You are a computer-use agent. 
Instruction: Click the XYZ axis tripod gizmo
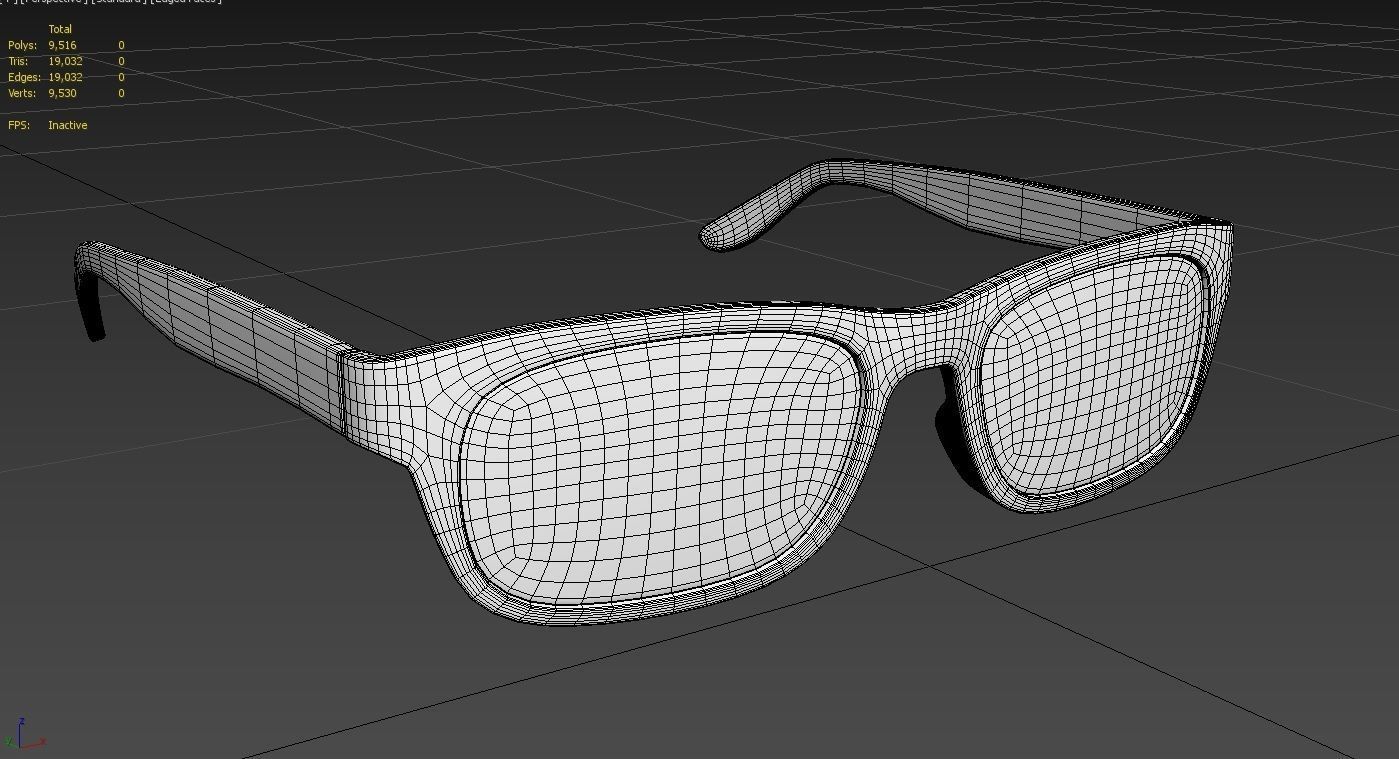(x=24, y=733)
